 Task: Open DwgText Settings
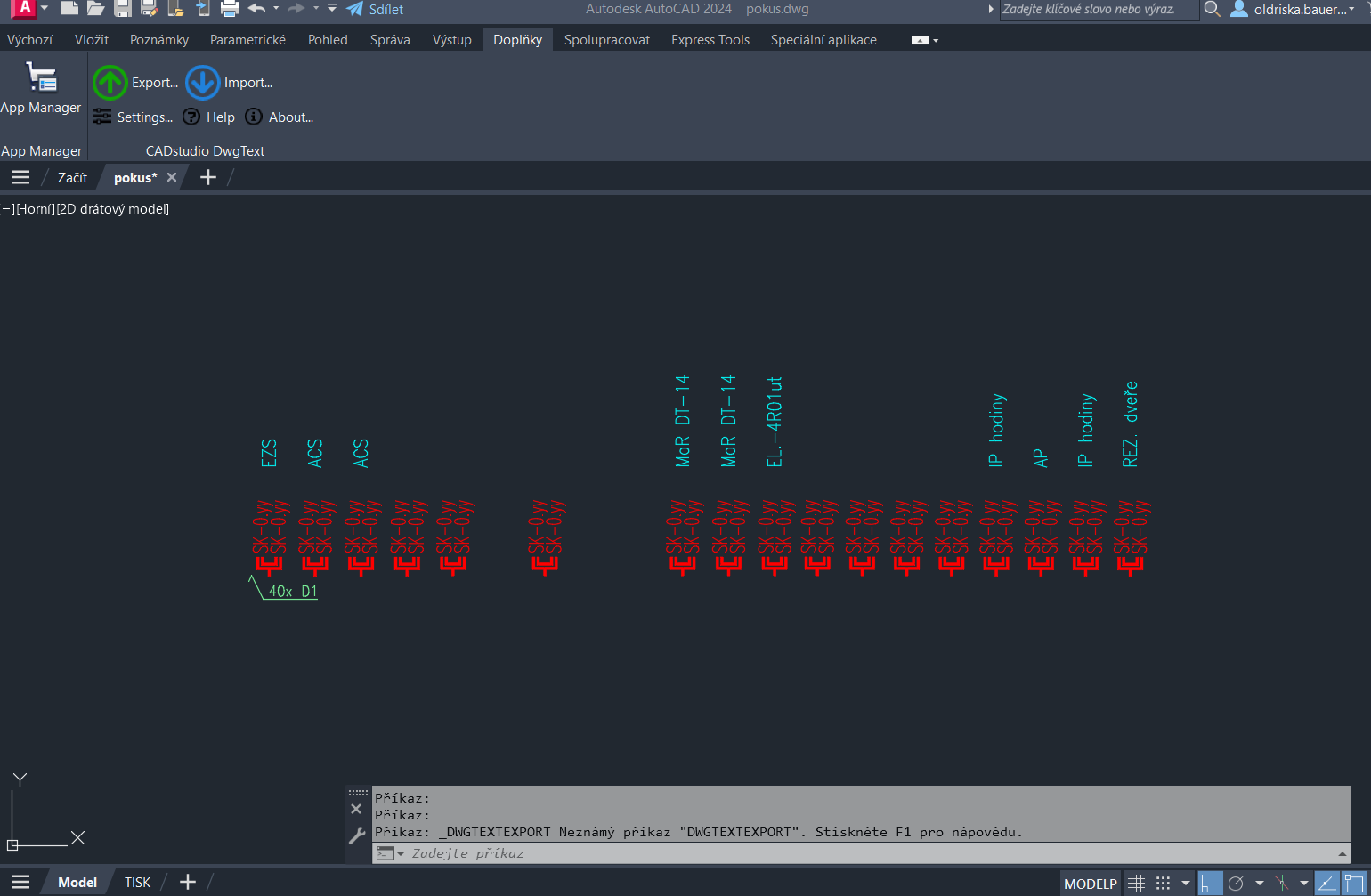click(134, 117)
